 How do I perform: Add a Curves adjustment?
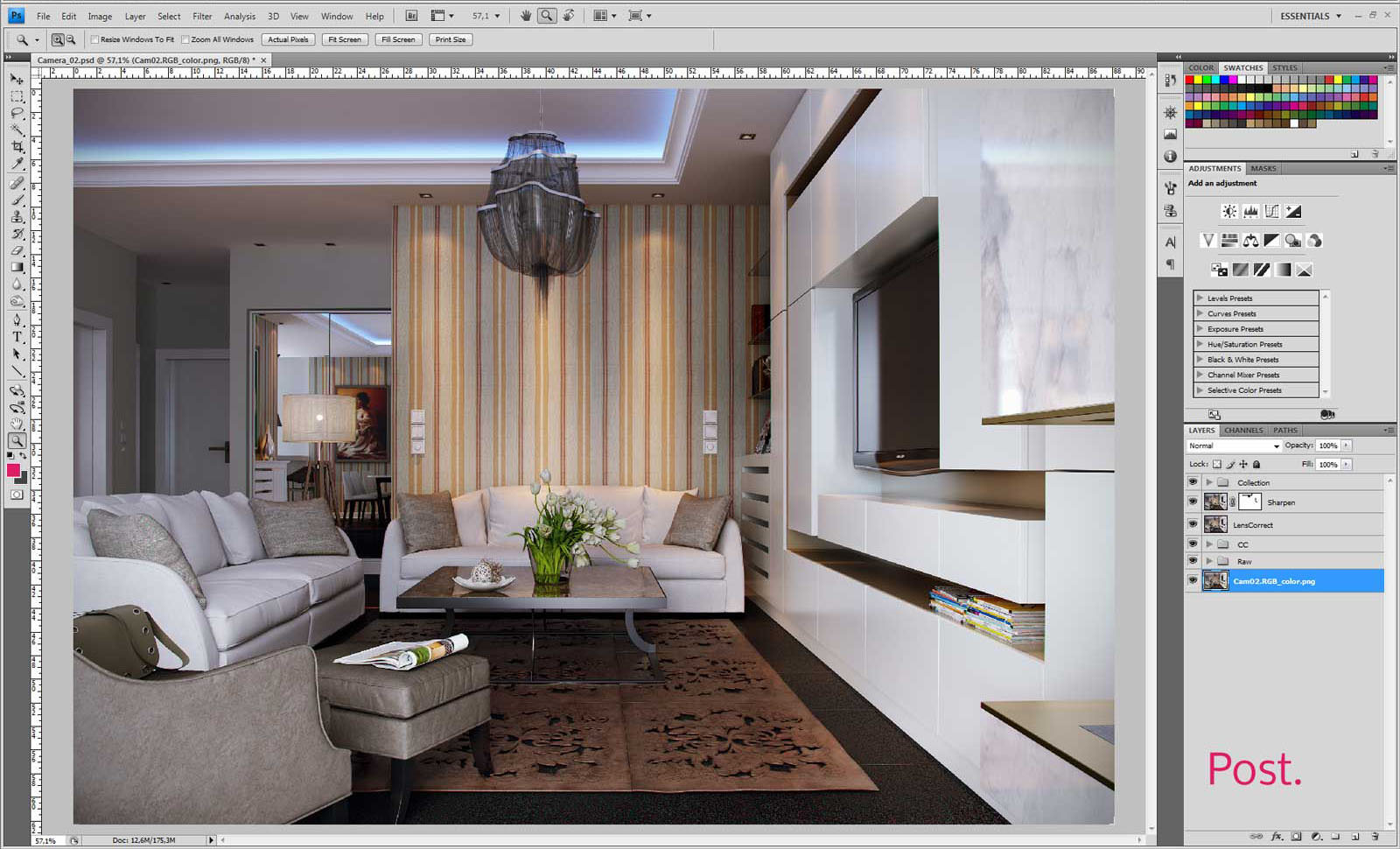(x=1271, y=211)
